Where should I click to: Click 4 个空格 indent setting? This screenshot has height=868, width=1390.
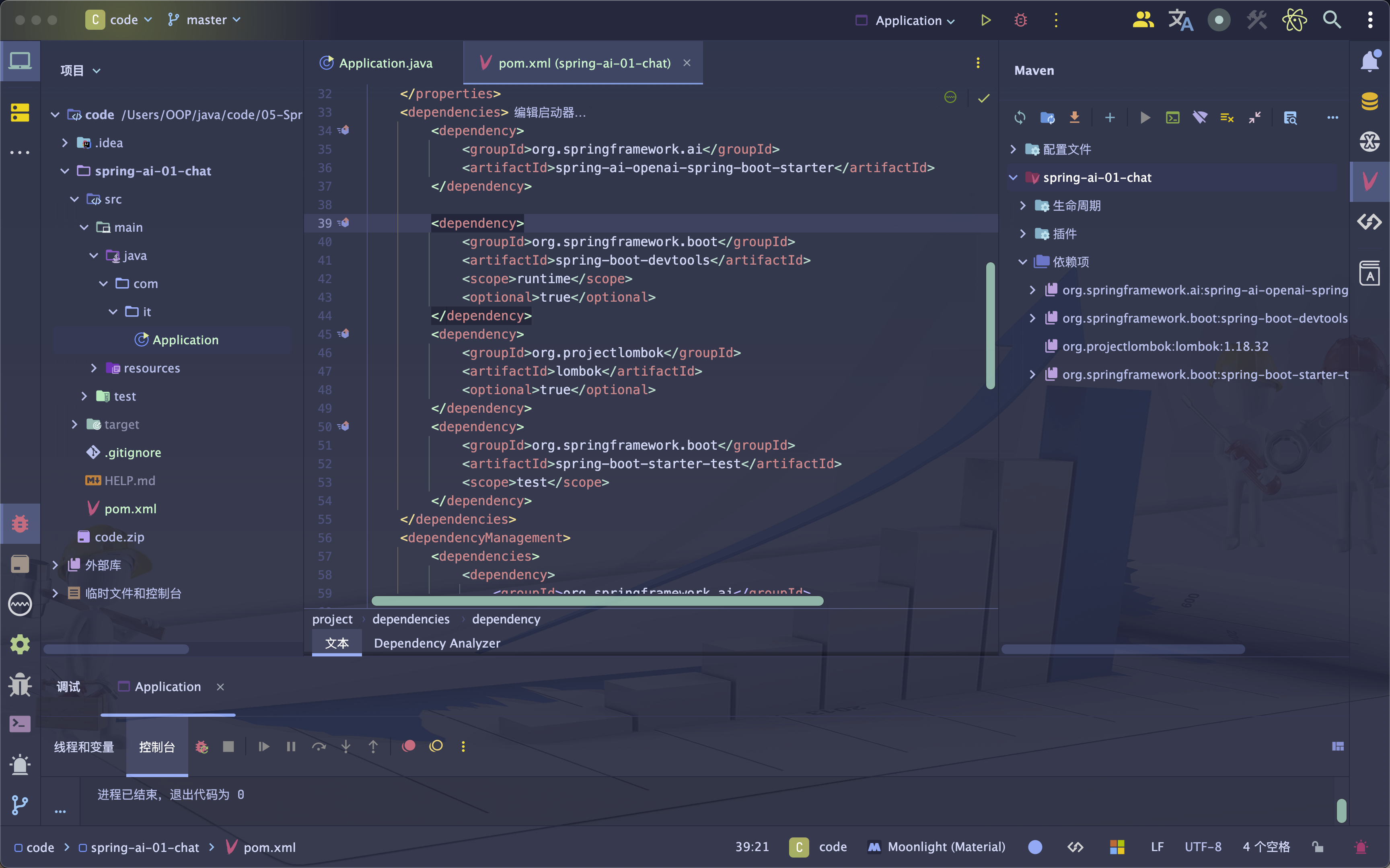click(x=1266, y=847)
